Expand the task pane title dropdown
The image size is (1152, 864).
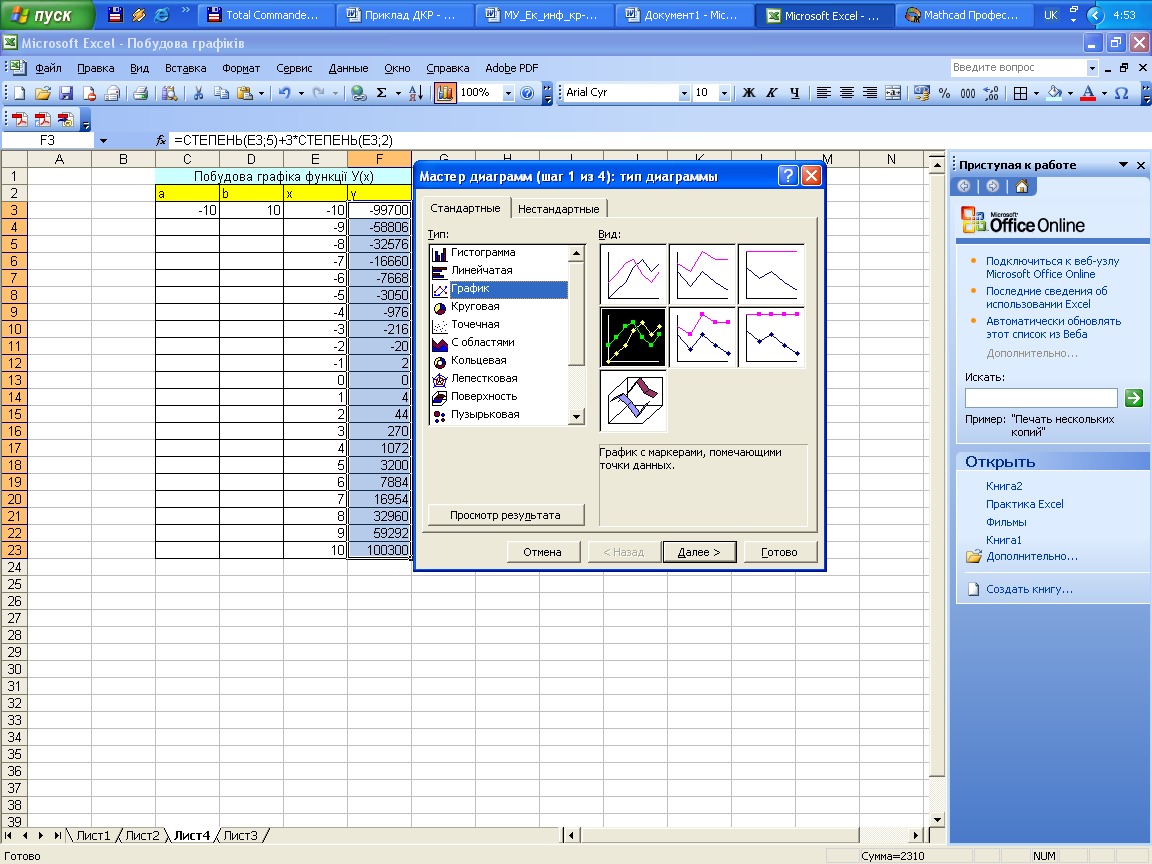coord(1123,165)
